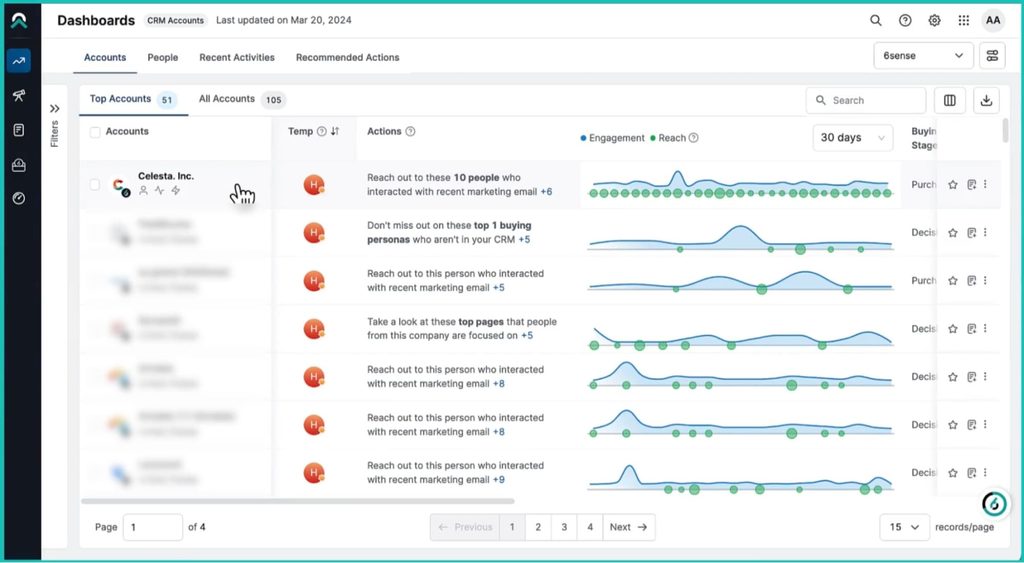Select the All Accounts 105 tab
This screenshot has height=563, width=1024.
[x=242, y=99]
